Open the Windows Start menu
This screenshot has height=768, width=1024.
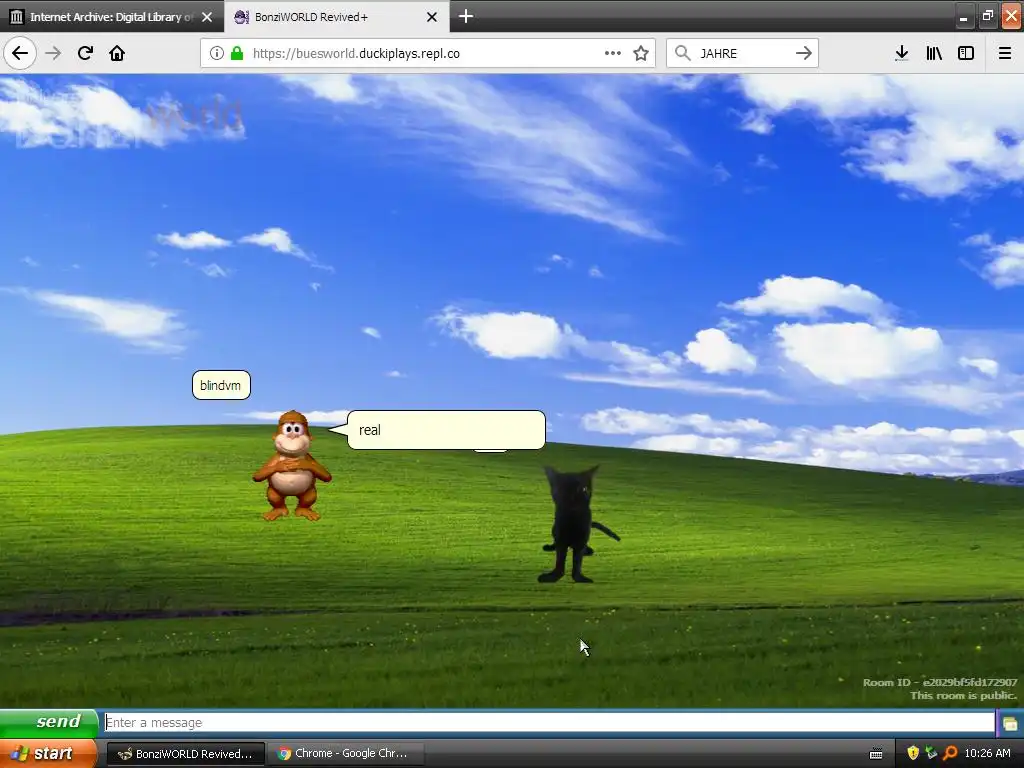pos(47,753)
